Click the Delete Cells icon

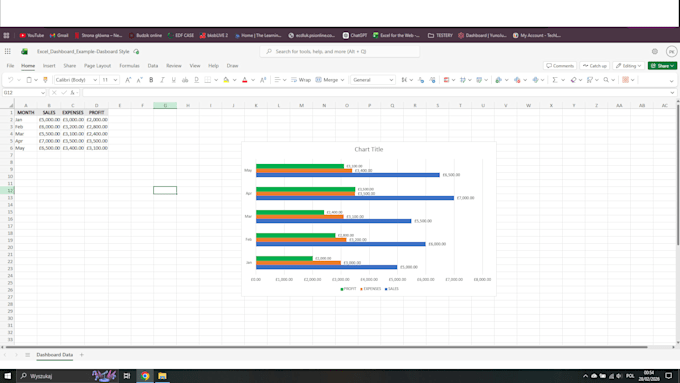[517, 80]
